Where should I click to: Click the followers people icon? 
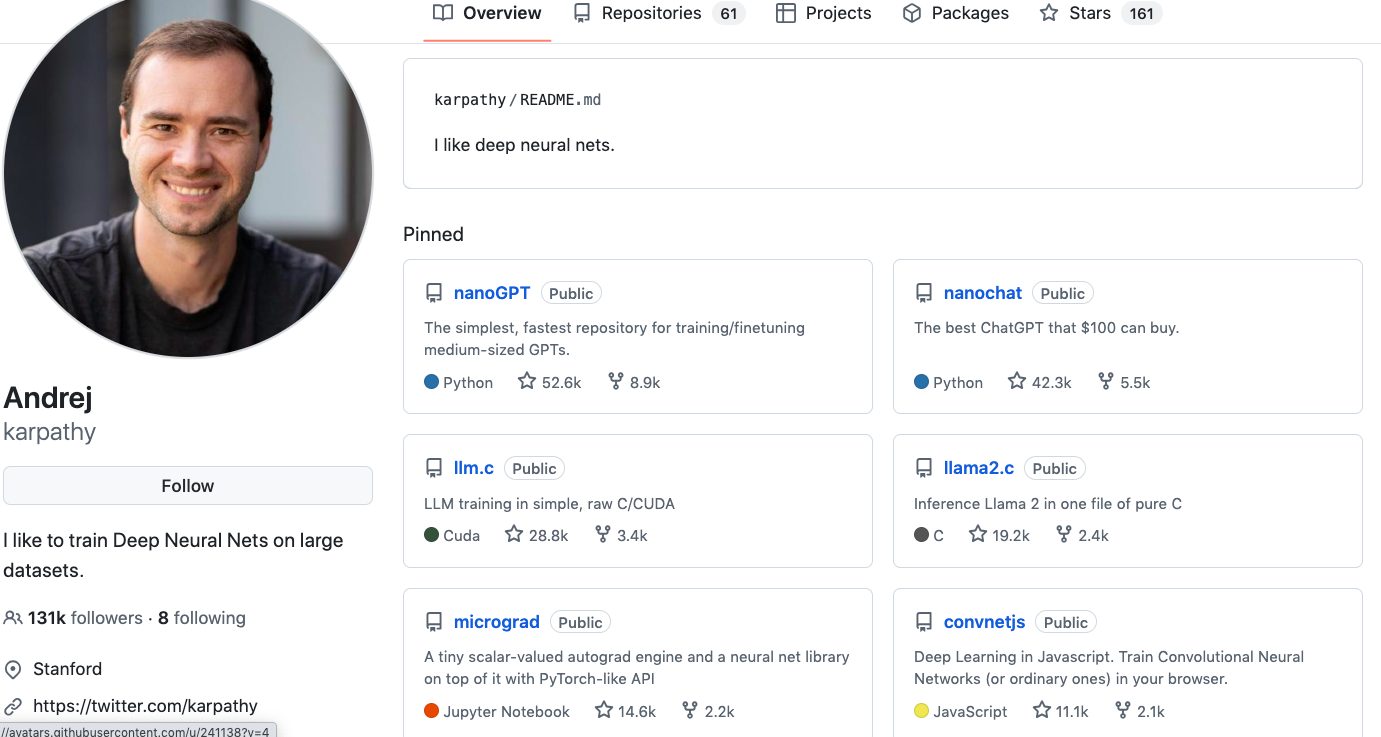point(13,618)
